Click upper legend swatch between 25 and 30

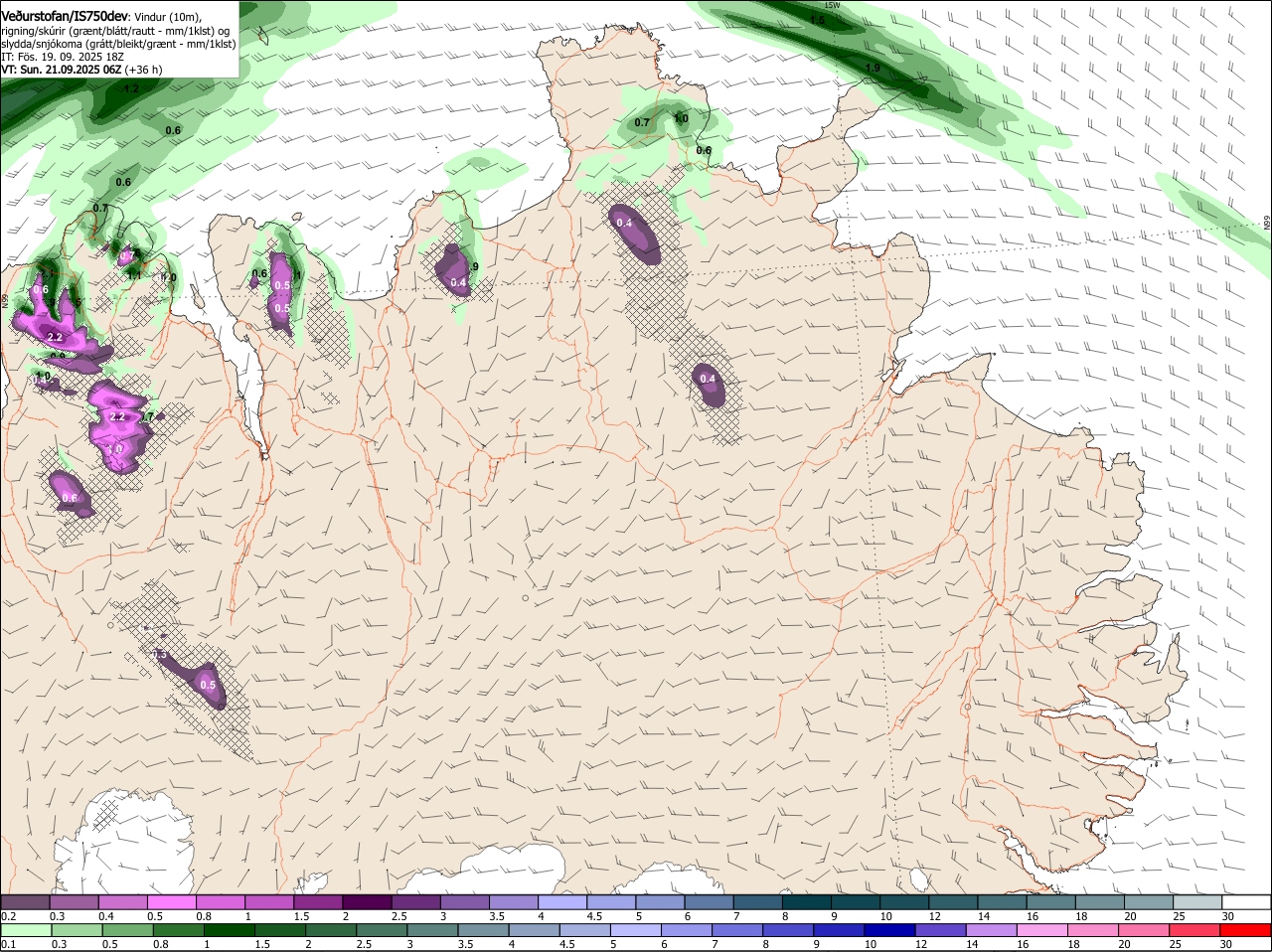click(x=1195, y=901)
